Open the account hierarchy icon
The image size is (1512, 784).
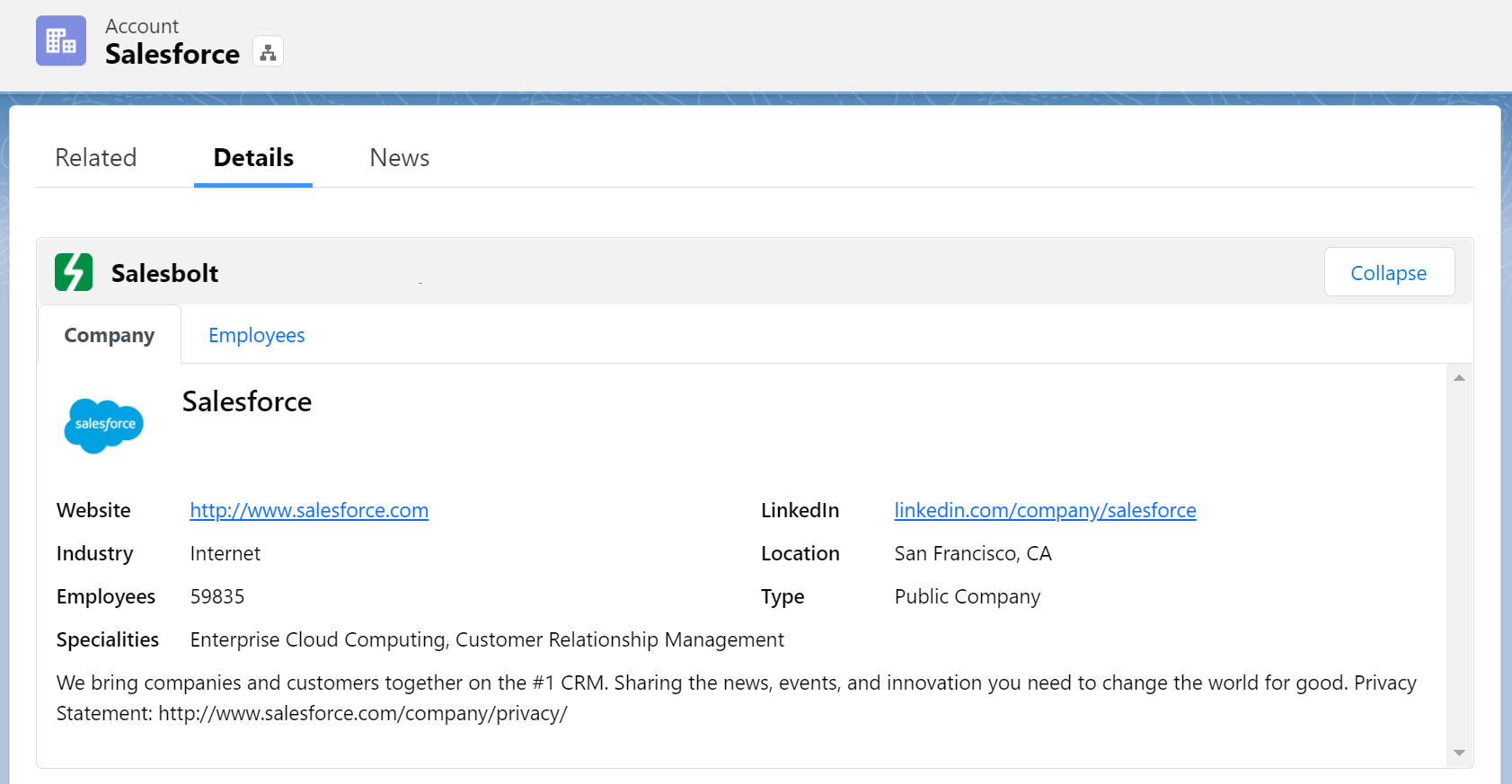tap(268, 52)
